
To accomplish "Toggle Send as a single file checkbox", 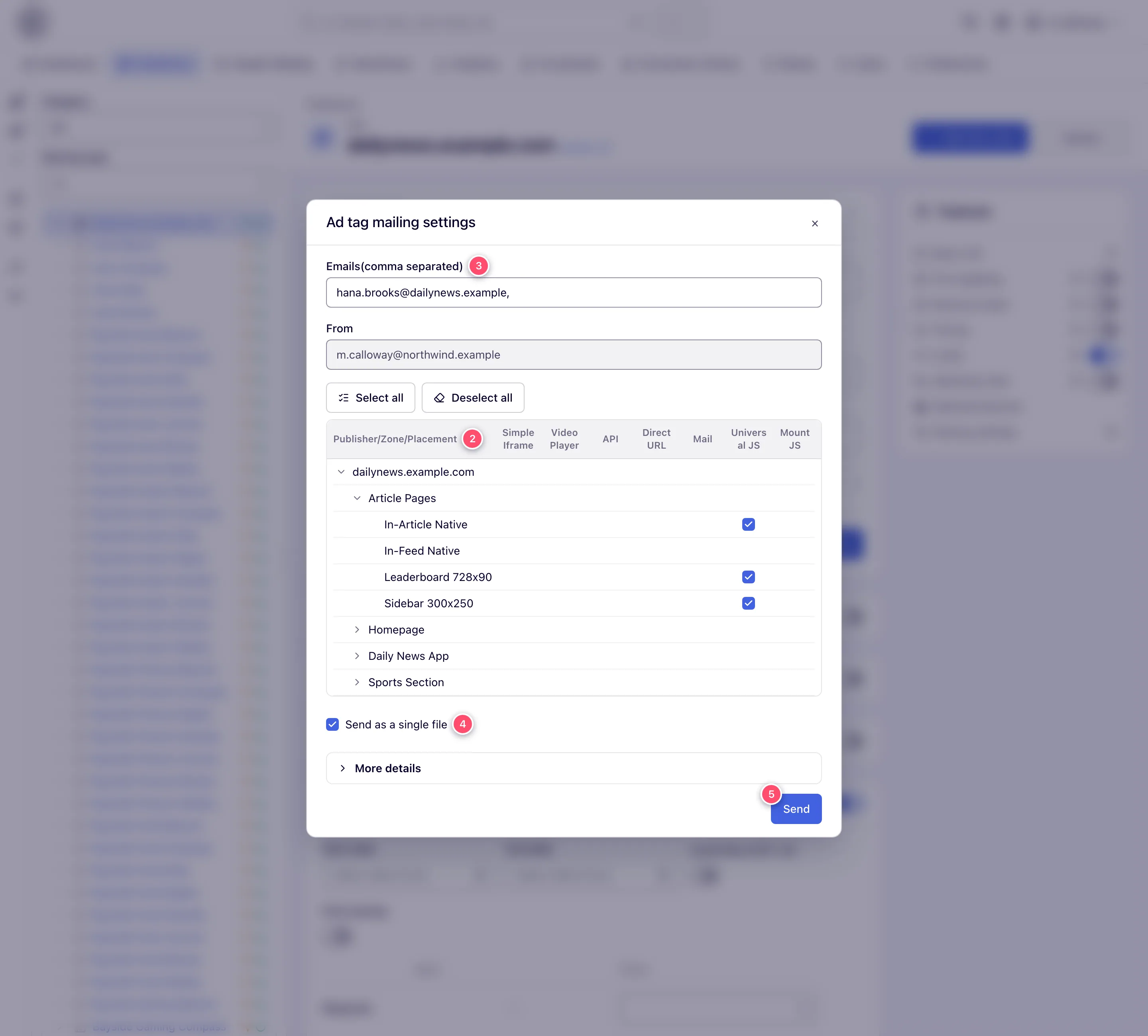I will click(332, 724).
